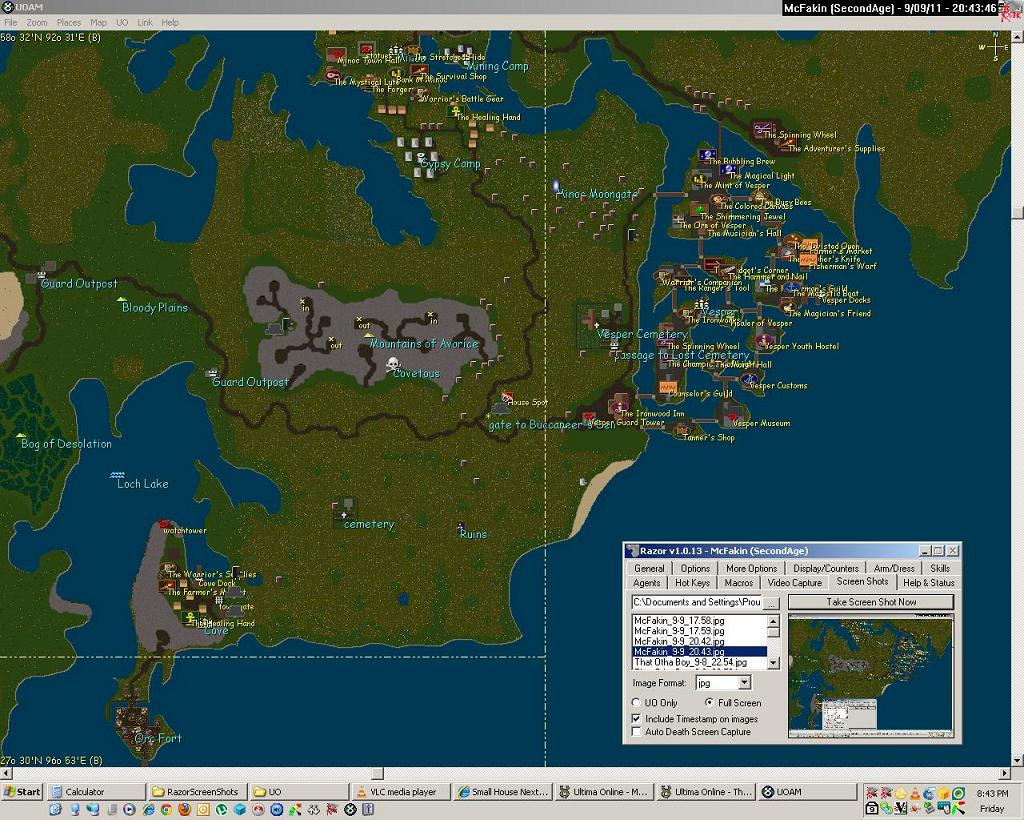Viewport: 1024px width, 820px height.
Task: Uncheck Include Timestamp on images
Action: (x=637, y=719)
